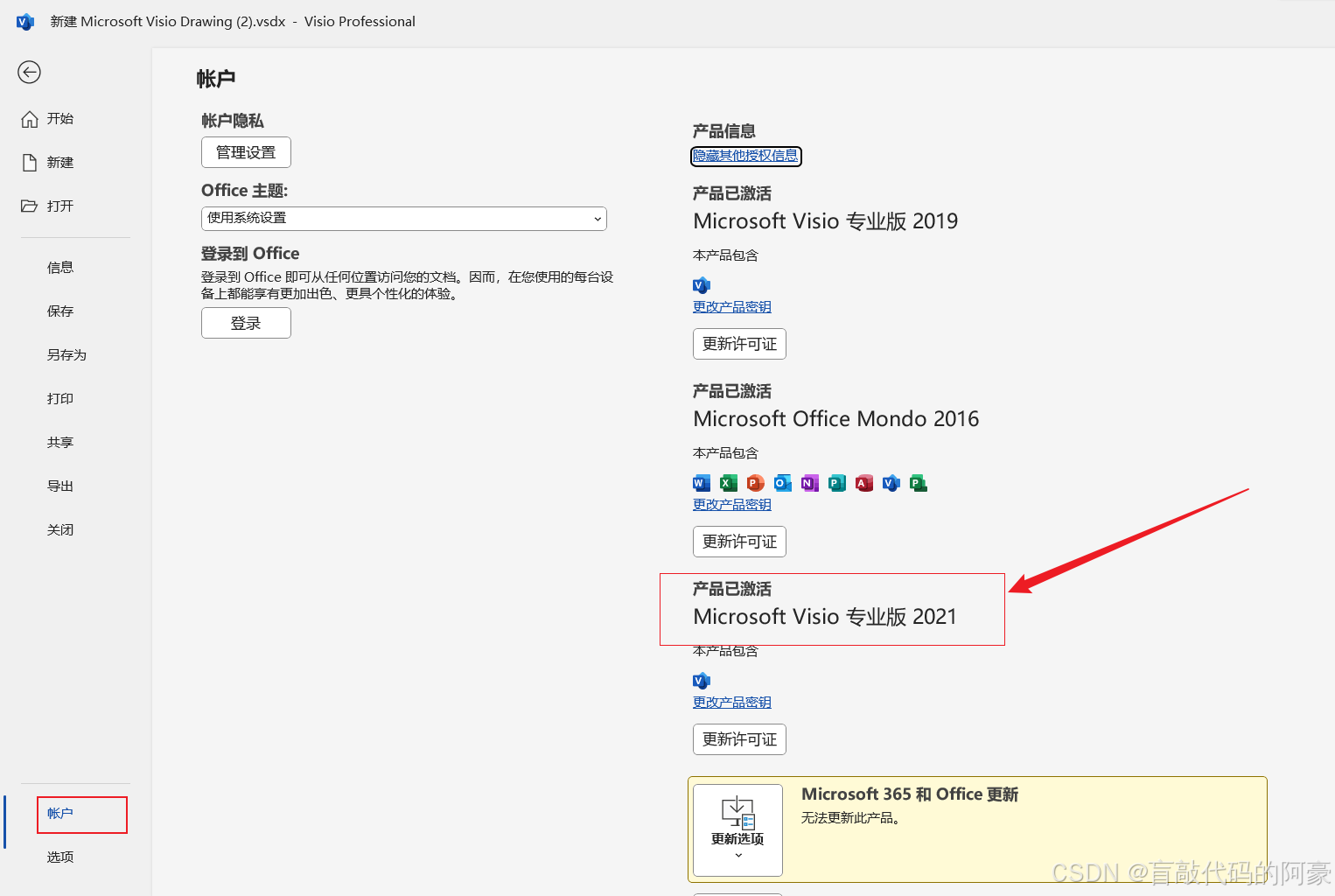1335x896 pixels.
Task: Click the 登录 button to sign in
Action: pos(246,322)
